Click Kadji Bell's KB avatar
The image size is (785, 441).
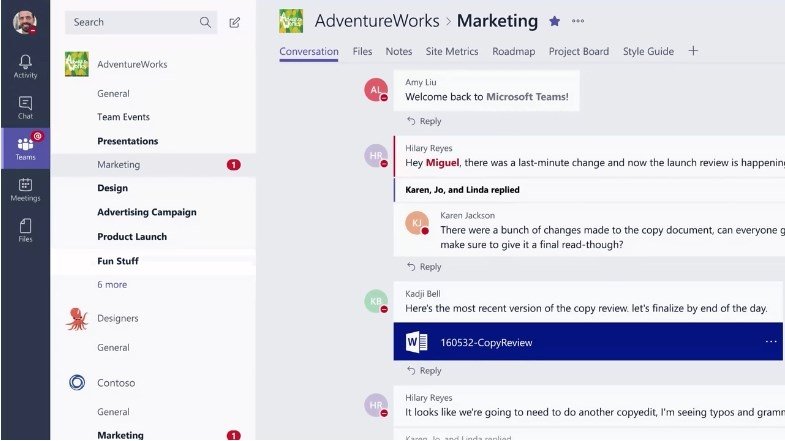375,301
